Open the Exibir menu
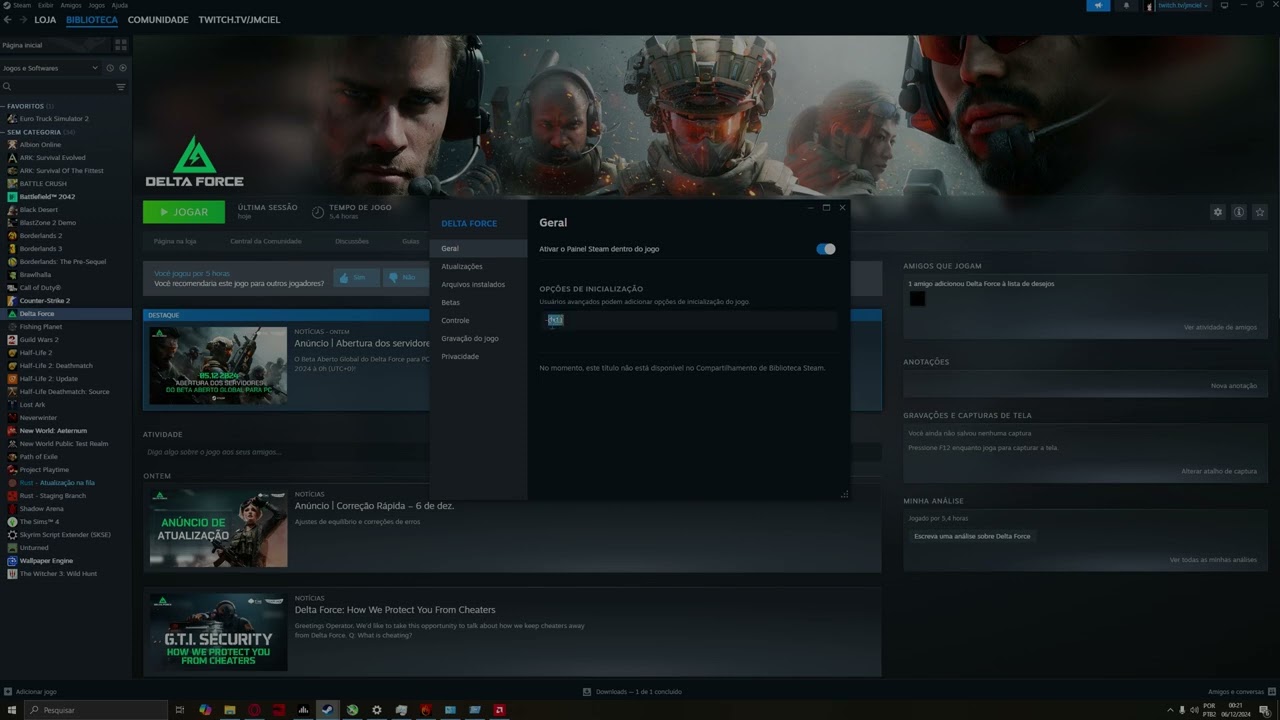Screen dimensions: 1280x720 (x=46, y=5)
